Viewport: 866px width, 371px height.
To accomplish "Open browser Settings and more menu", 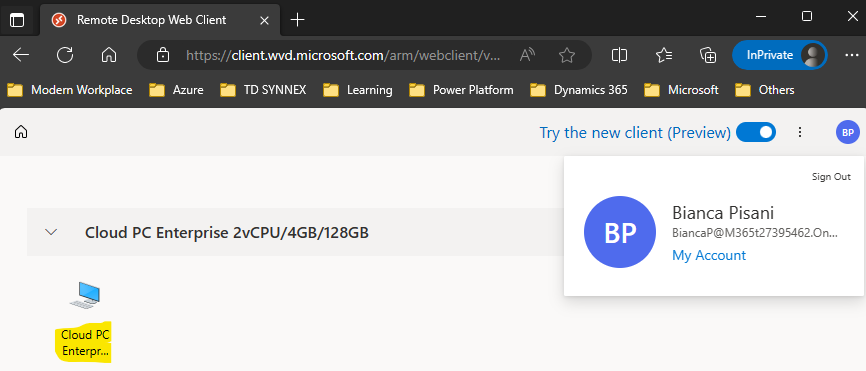I will pyautogui.click(x=851, y=55).
